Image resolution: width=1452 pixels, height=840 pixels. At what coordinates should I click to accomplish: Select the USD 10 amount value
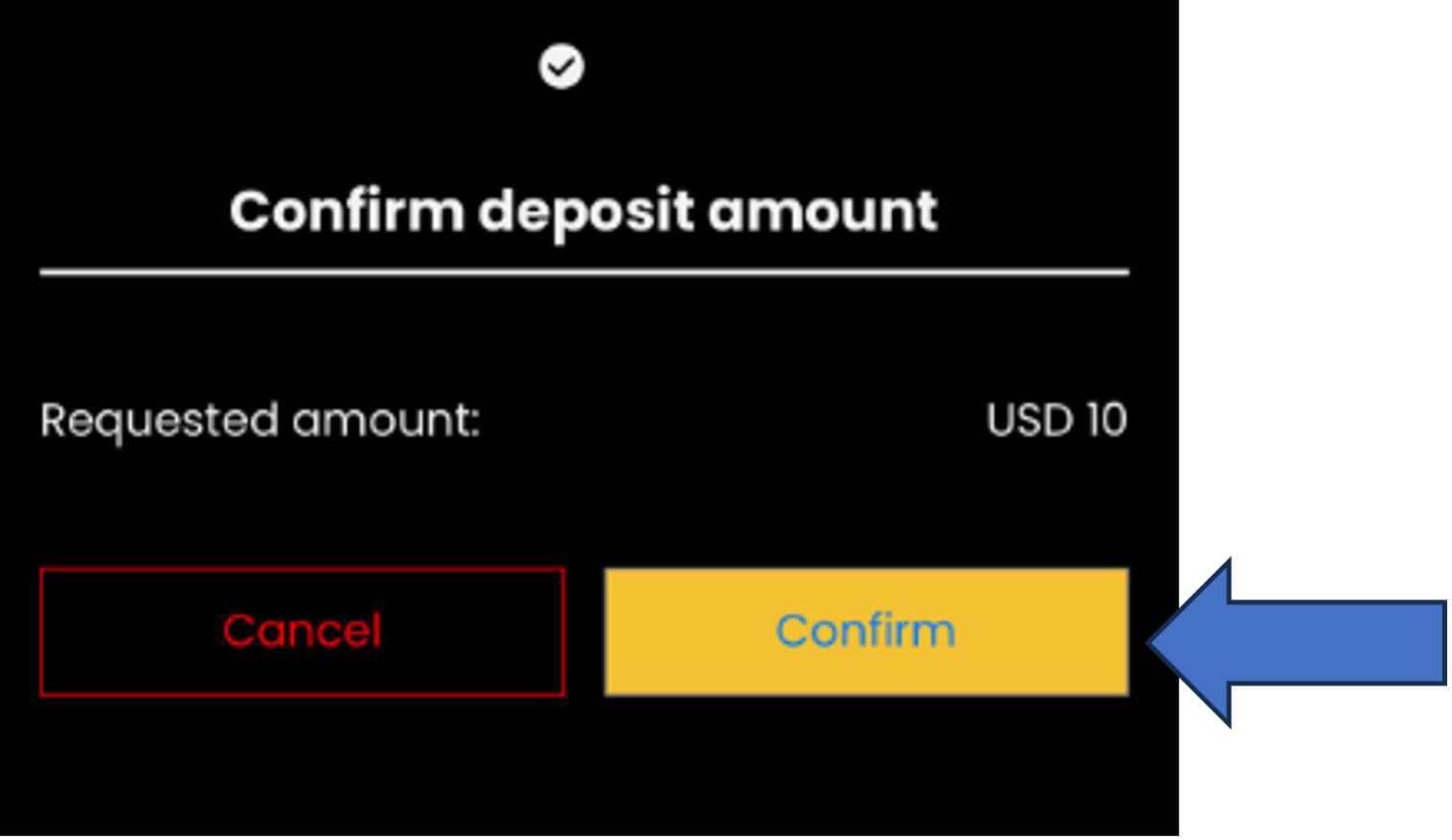pyautogui.click(x=1055, y=420)
